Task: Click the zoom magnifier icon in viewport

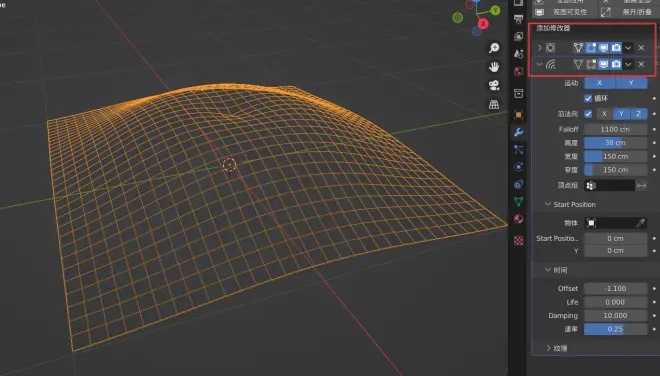Action: (x=494, y=48)
